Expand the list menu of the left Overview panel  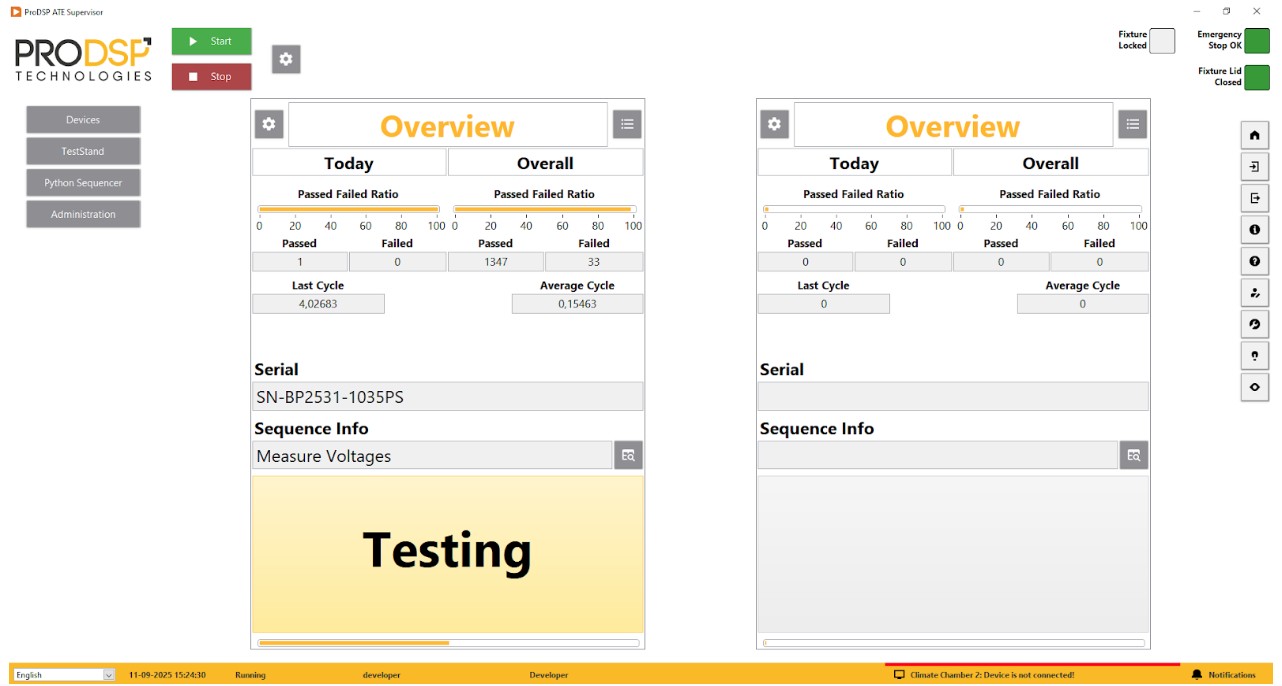point(627,124)
